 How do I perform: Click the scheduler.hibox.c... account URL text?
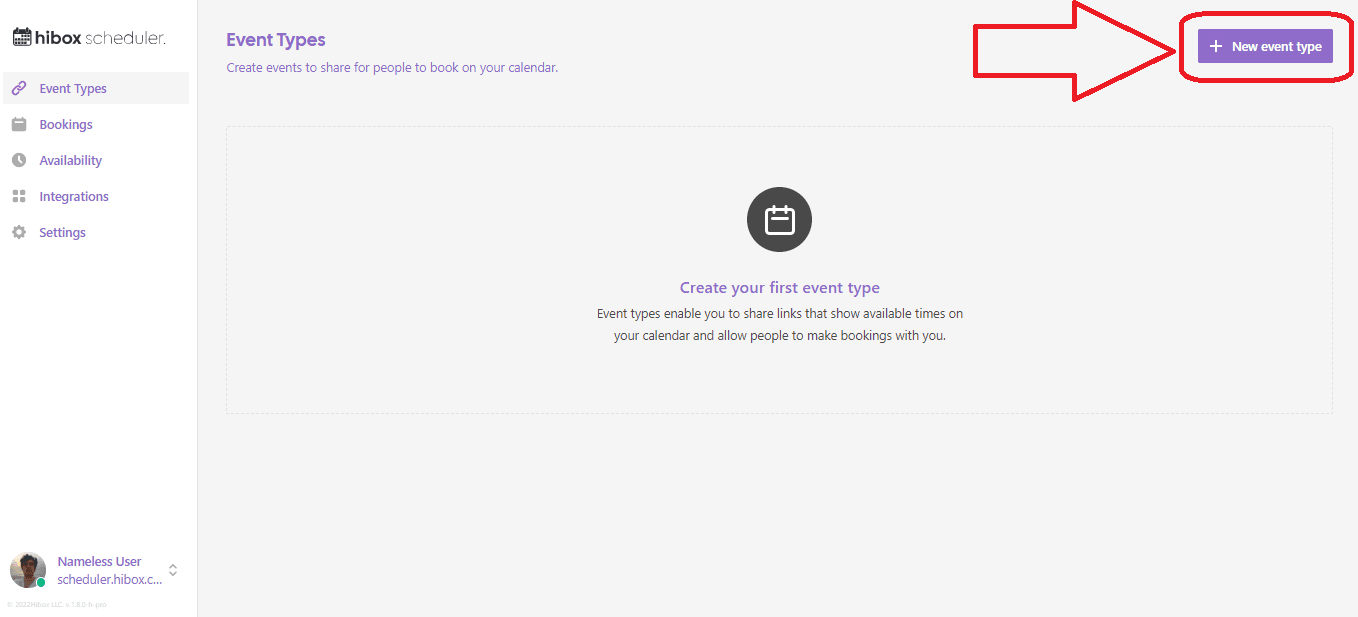(109, 580)
